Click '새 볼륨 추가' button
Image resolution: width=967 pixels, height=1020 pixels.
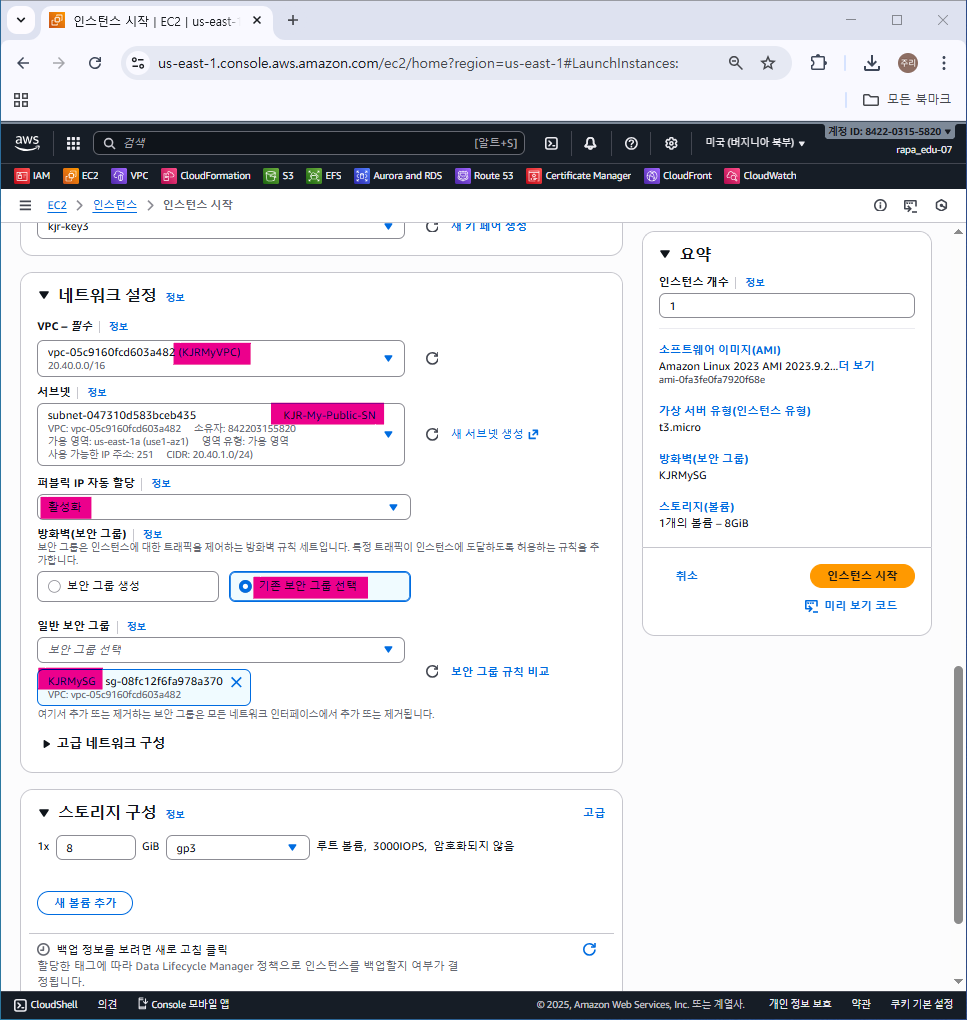coord(85,903)
